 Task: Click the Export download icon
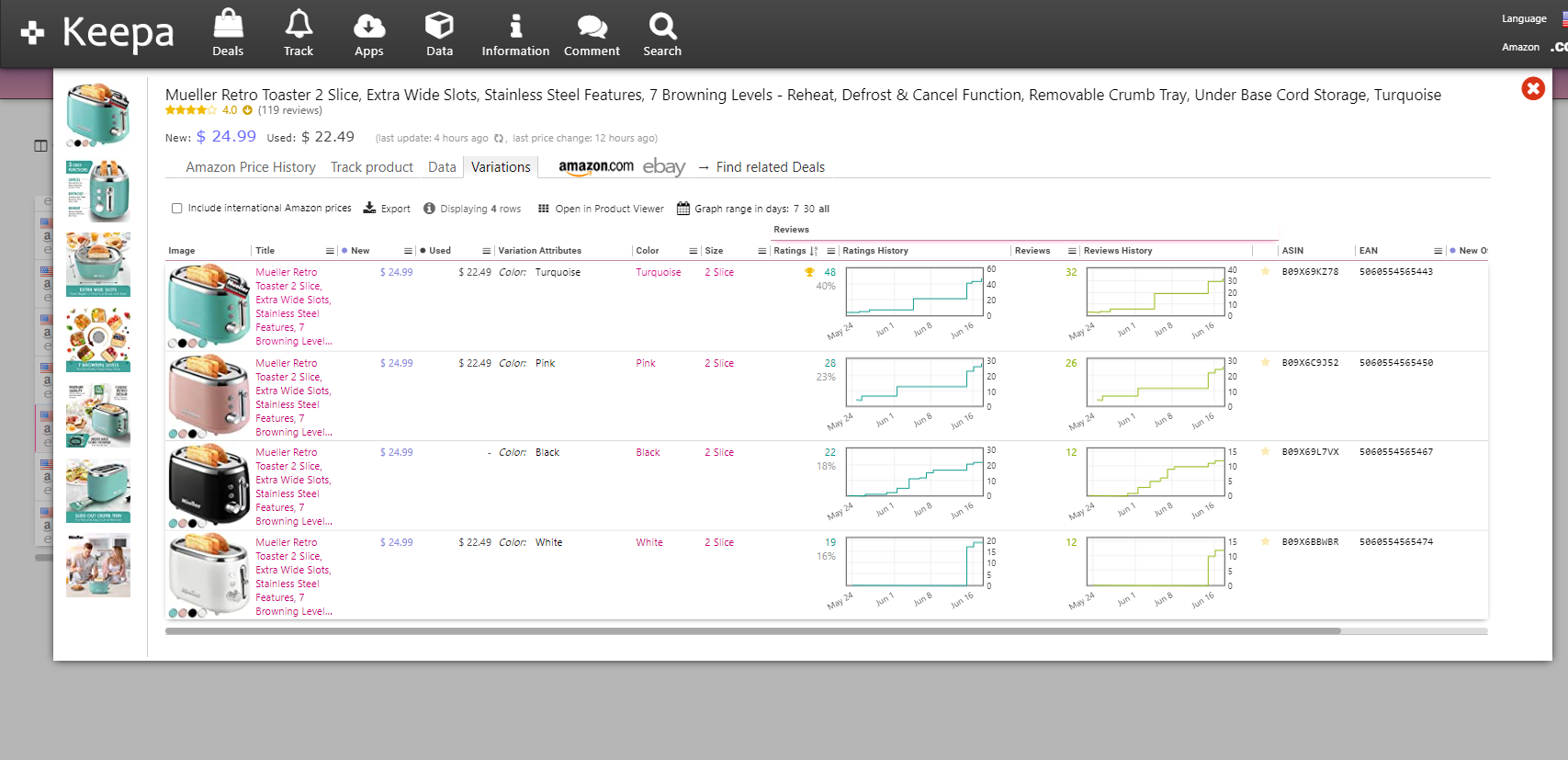click(369, 208)
